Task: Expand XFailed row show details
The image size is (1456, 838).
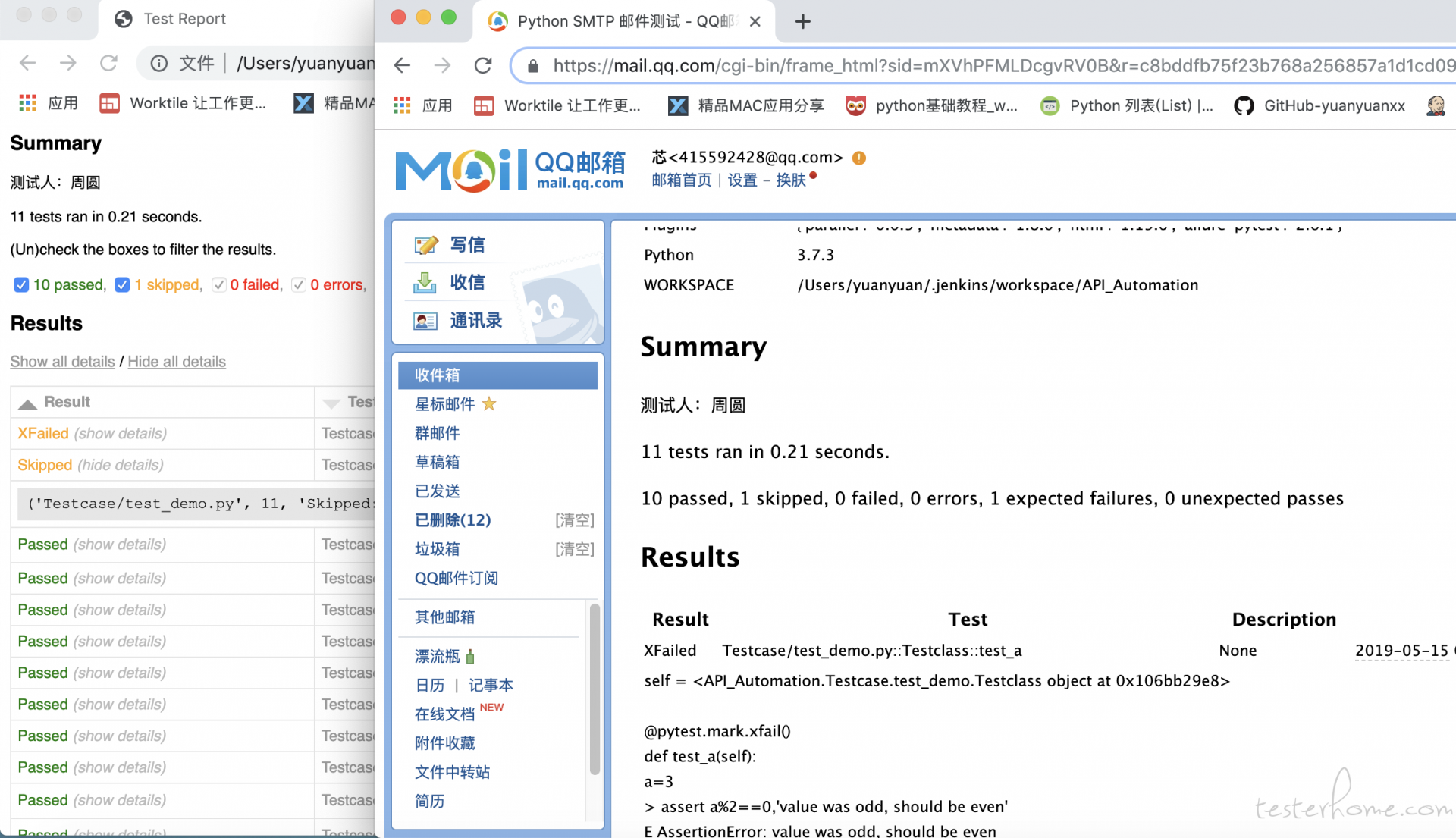Action: coord(120,433)
